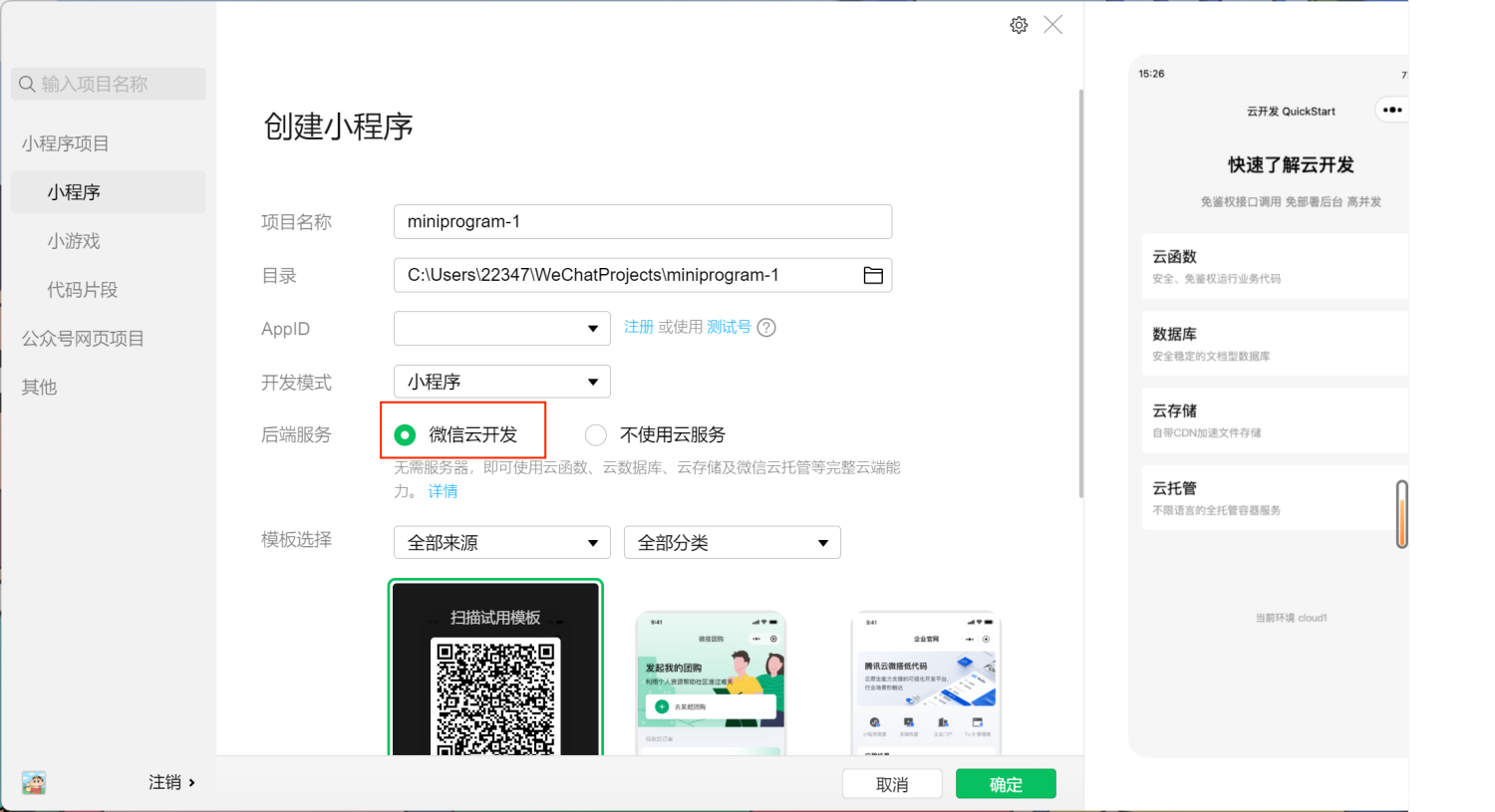Viewport: 1495px width, 812px height.
Task: Click the dialog vertical scrollbar
Action: coord(1080,294)
